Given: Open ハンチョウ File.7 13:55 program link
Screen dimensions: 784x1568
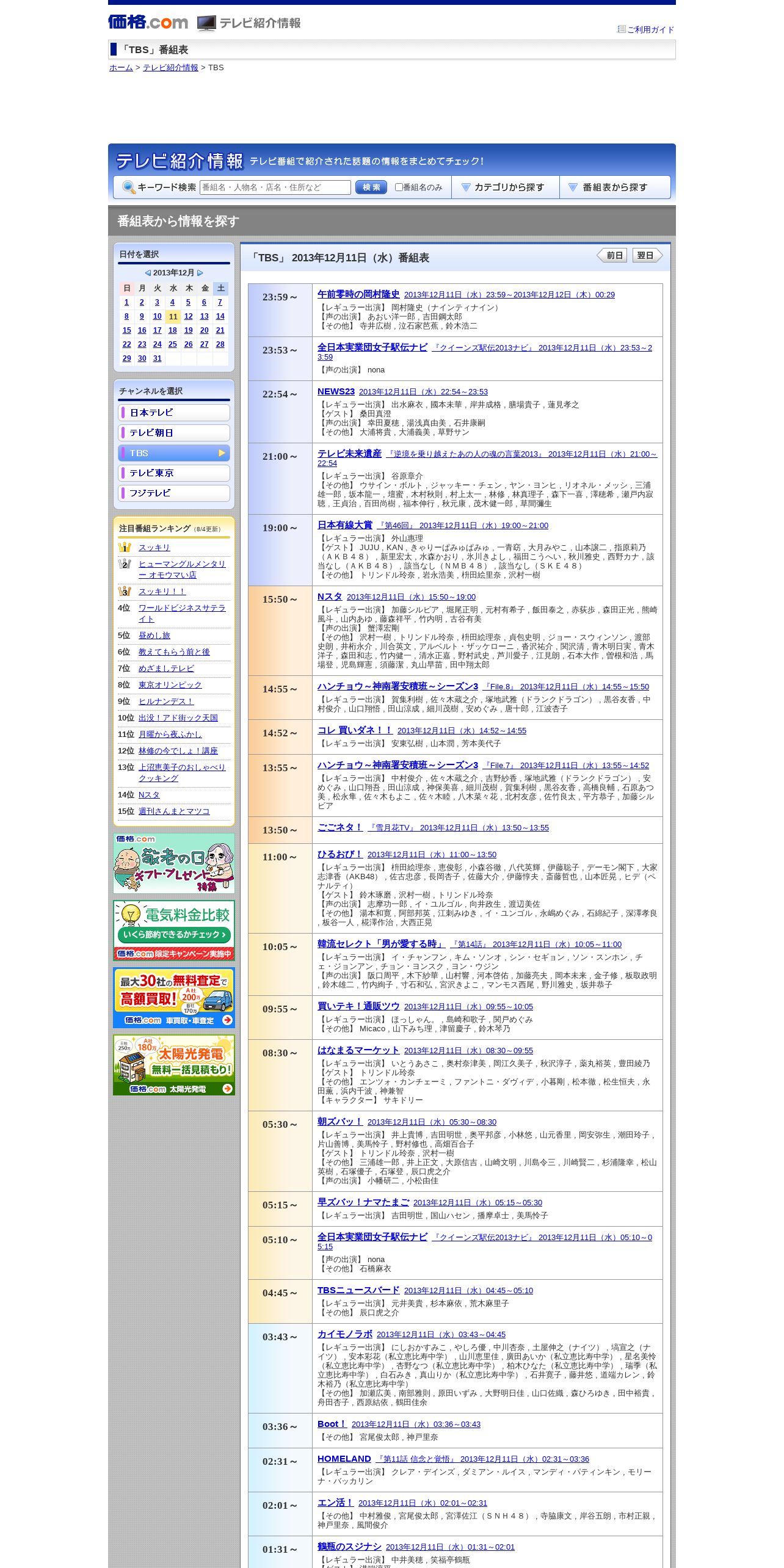Looking at the screenshot, I should coord(398,765).
